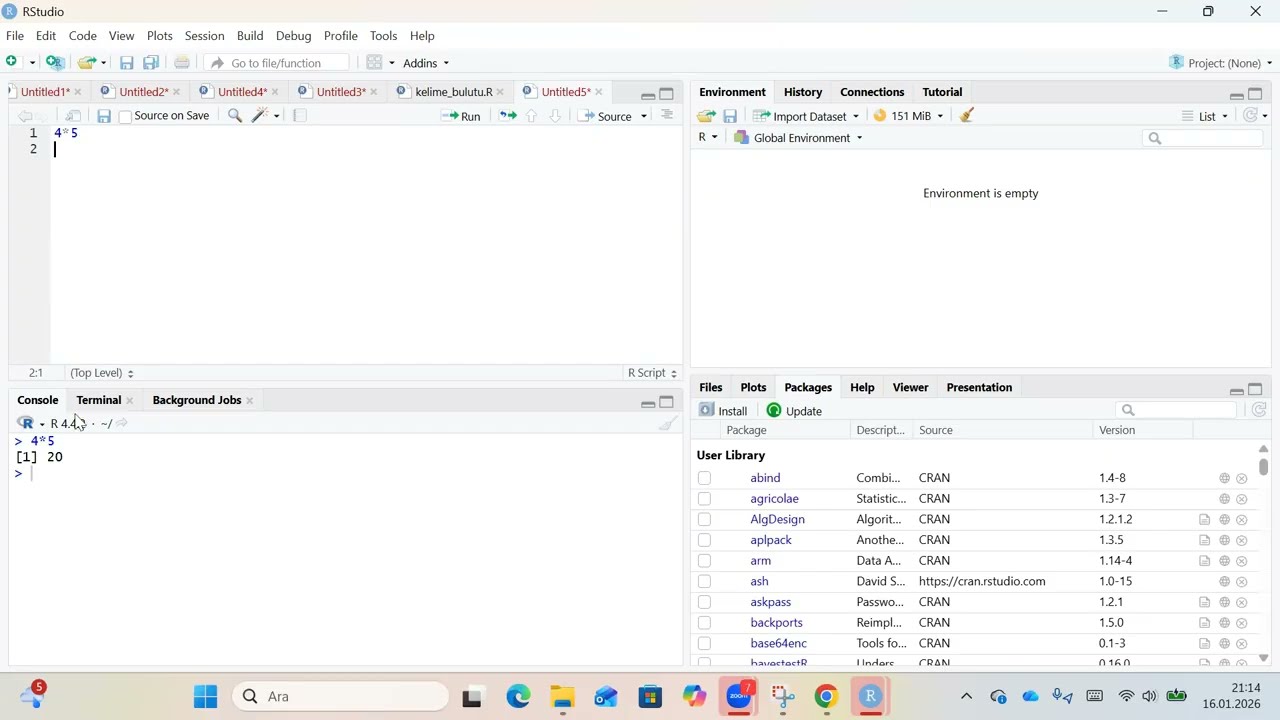Screen dimensions: 1280x720
Task: Re-run the previous code region
Action: tap(508, 116)
